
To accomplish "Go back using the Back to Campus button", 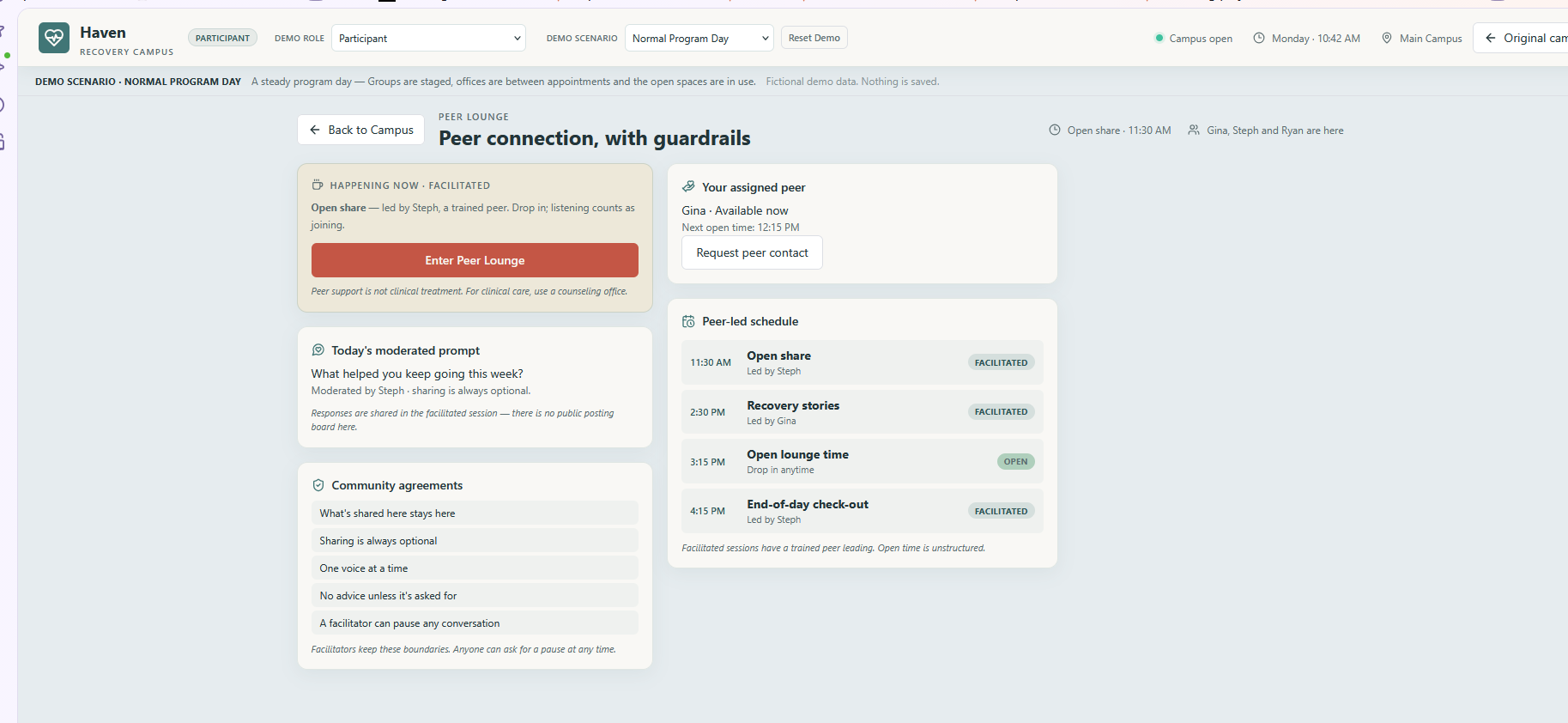I will click(x=361, y=130).
